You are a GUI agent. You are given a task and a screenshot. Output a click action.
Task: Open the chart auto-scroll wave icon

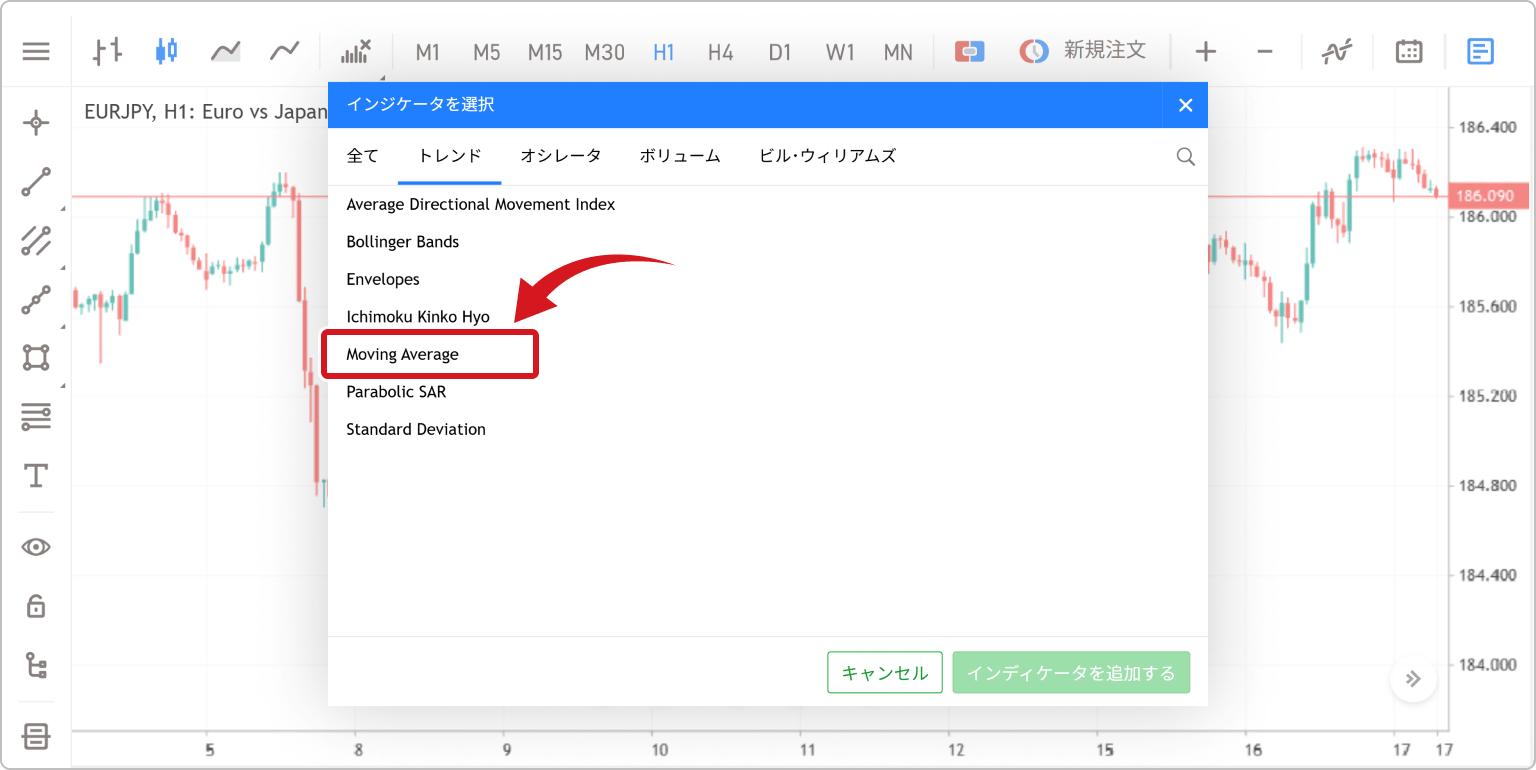point(1336,51)
